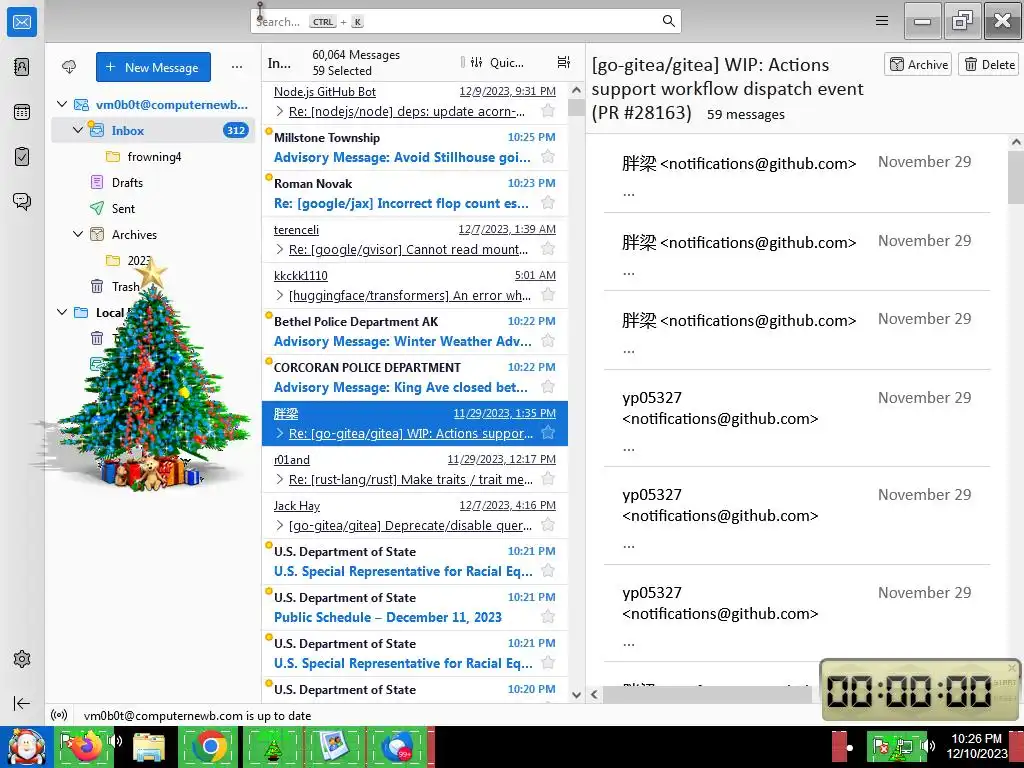Open Millstone Township Advisory Message
This screenshot has width=1024, height=768.
click(x=415, y=148)
